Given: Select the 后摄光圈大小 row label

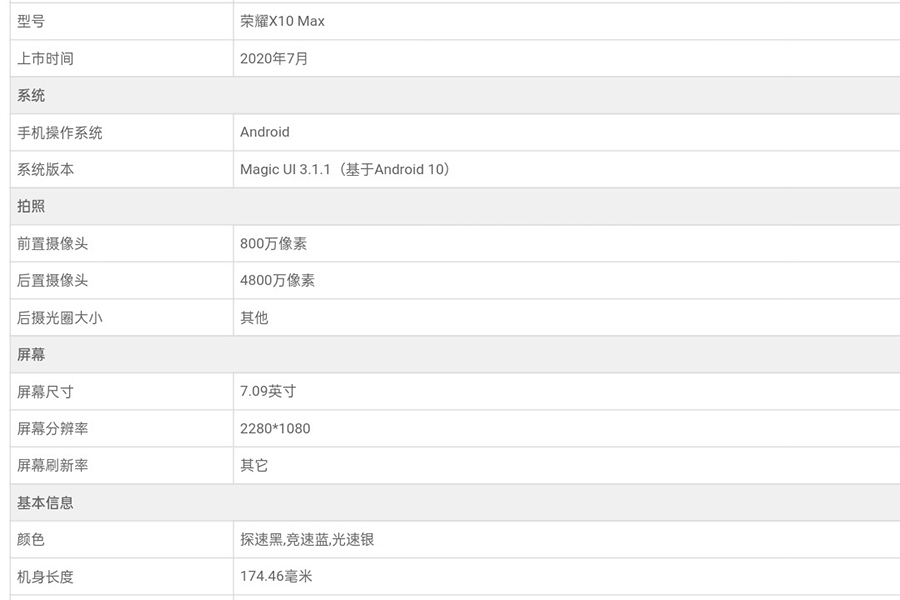Looking at the screenshot, I should 59,318.
